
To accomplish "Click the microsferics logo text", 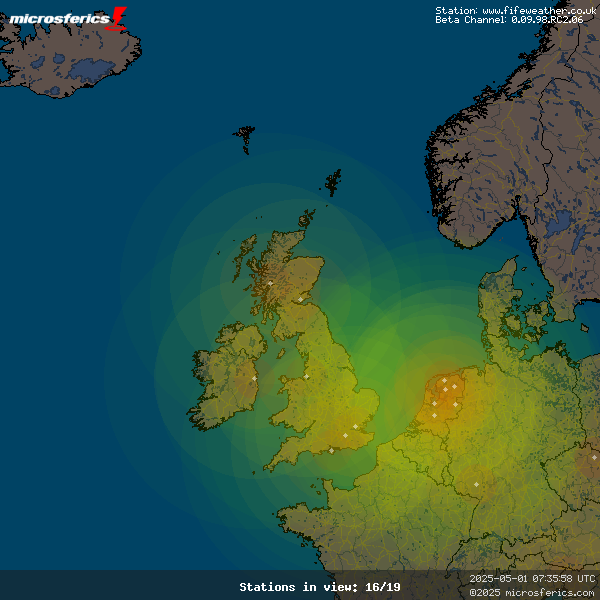I will [58, 18].
